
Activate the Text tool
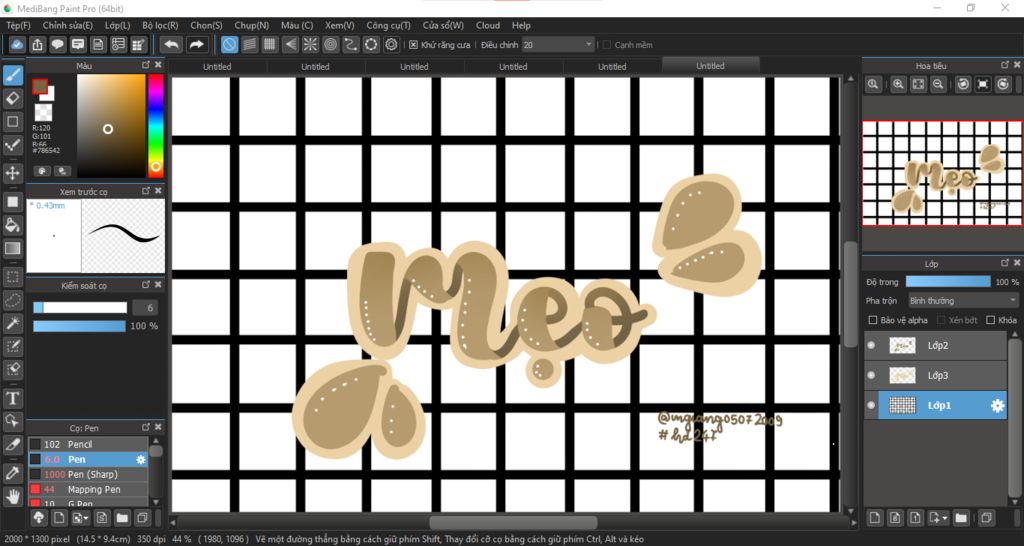click(x=13, y=398)
